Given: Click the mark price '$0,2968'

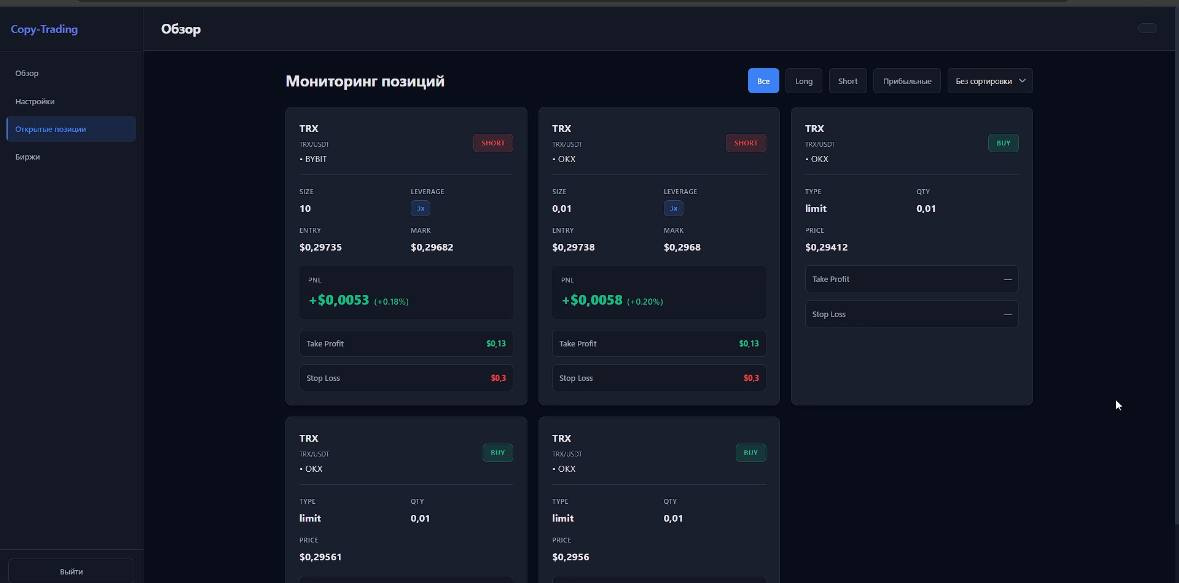Looking at the screenshot, I should click(682, 247).
